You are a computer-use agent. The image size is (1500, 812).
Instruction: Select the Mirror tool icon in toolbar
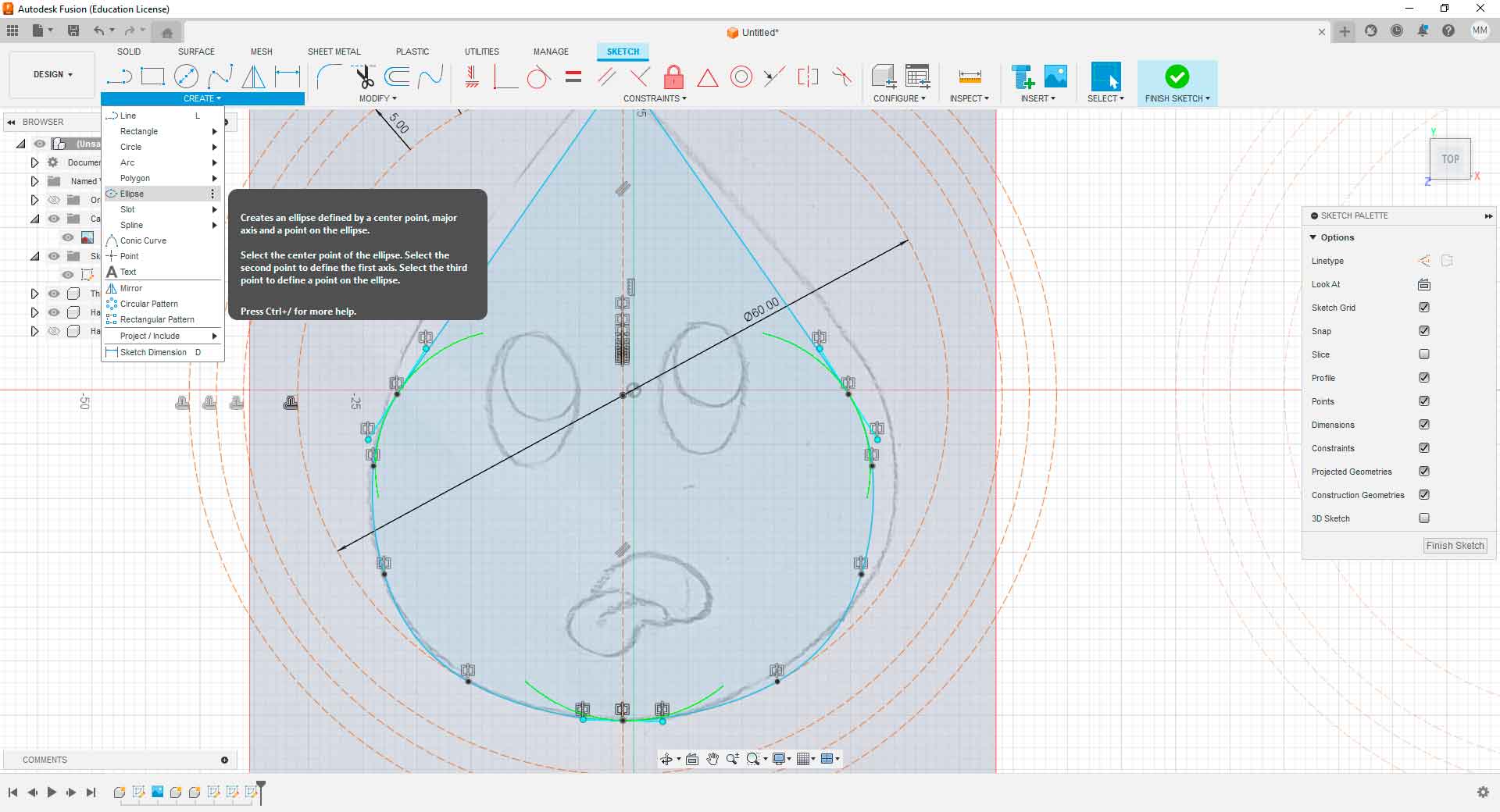click(253, 77)
